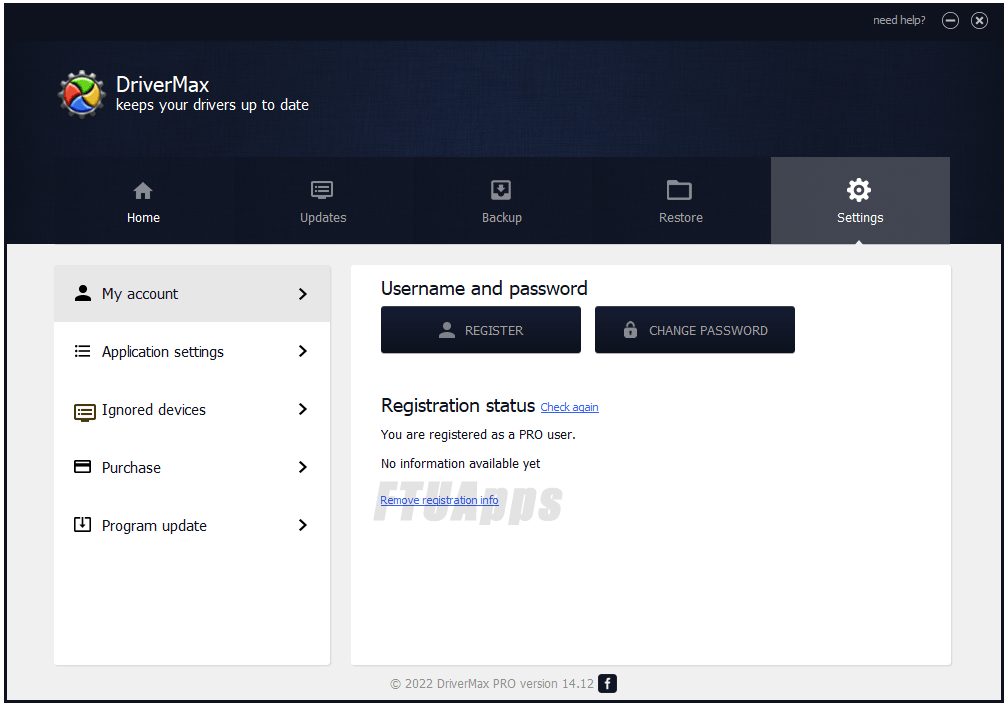Click the Updates list icon

click(x=322, y=190)
